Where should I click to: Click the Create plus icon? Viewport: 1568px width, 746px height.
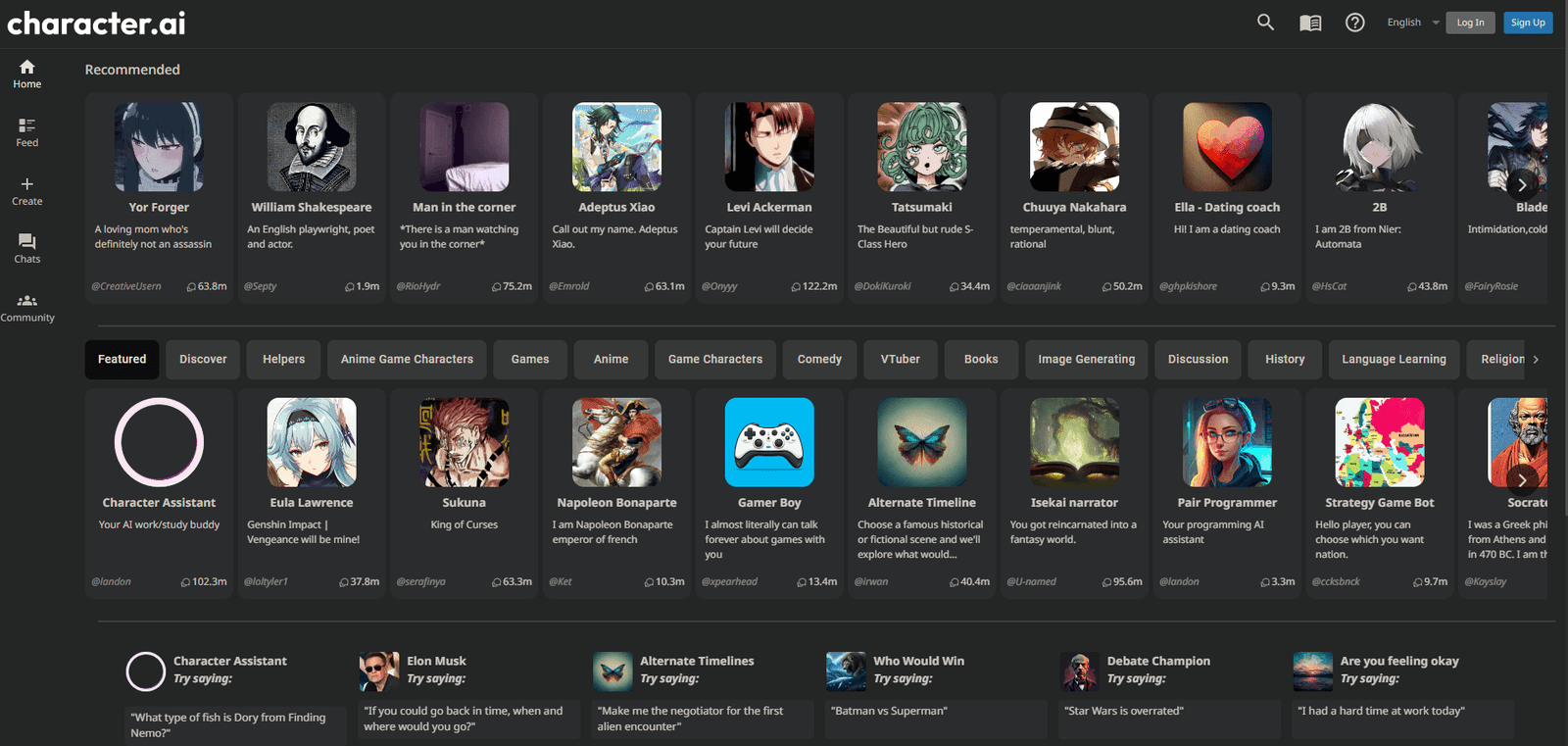(27, 183)
